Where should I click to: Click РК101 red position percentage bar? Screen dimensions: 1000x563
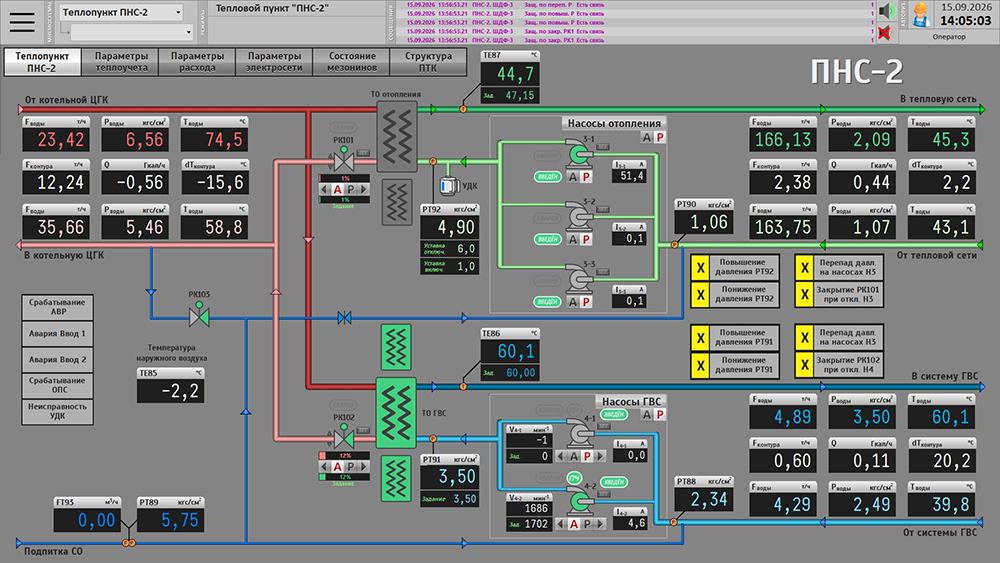click(344, 179)
